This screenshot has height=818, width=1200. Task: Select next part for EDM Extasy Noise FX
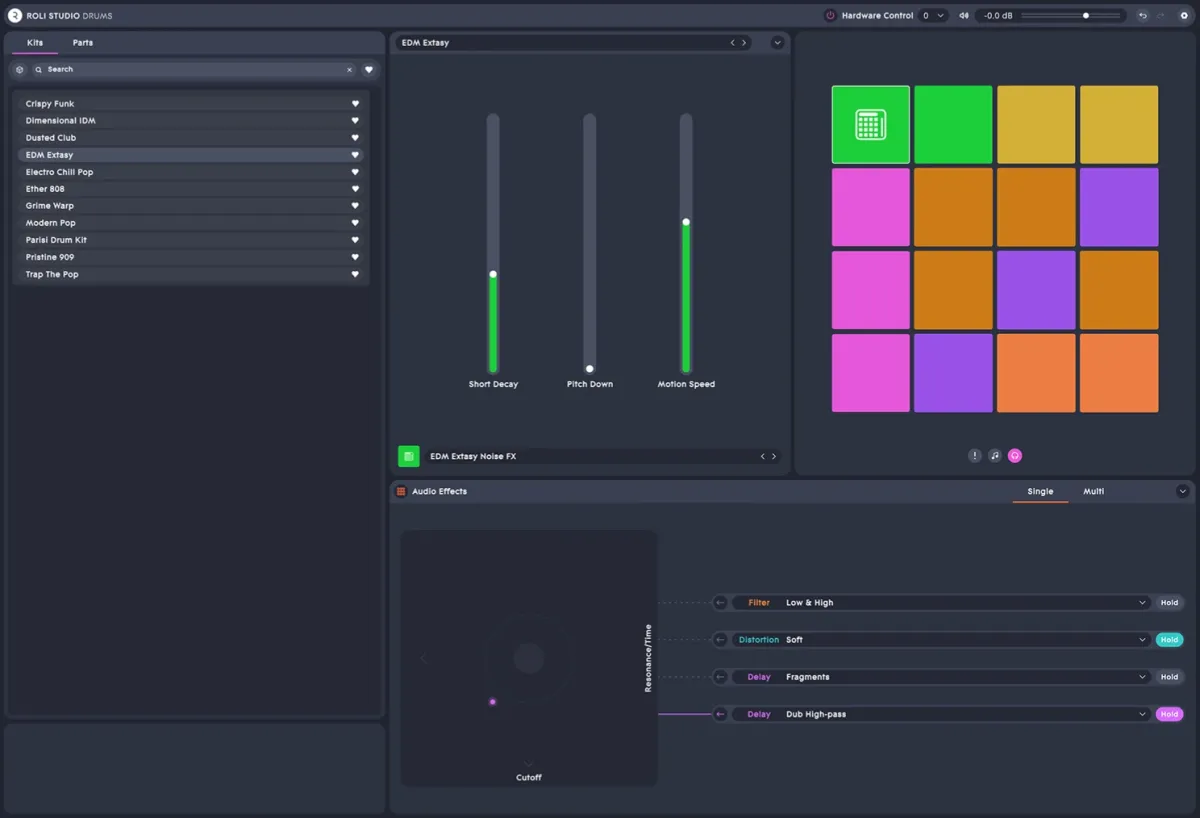[774, 456]
